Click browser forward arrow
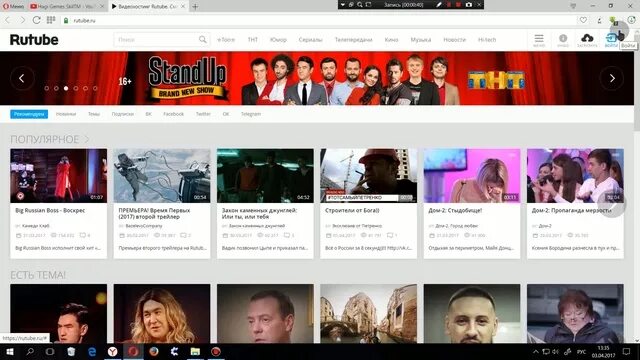Screen dimensions: 640x360 pos(22,20)
